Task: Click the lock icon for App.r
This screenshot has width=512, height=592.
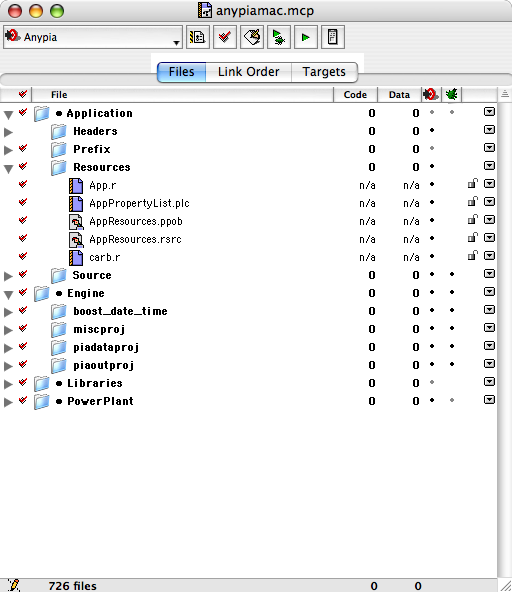Action: [x=472, y=183]
